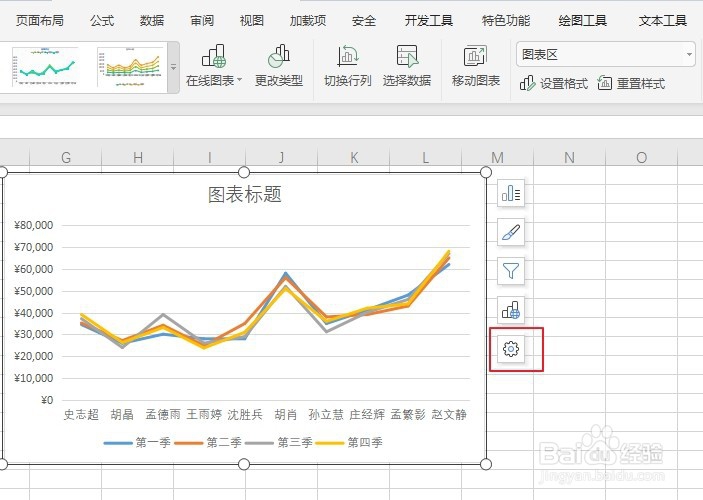Click the 移动图表 move chart icon
703x500 pixels.
point(475,56)
